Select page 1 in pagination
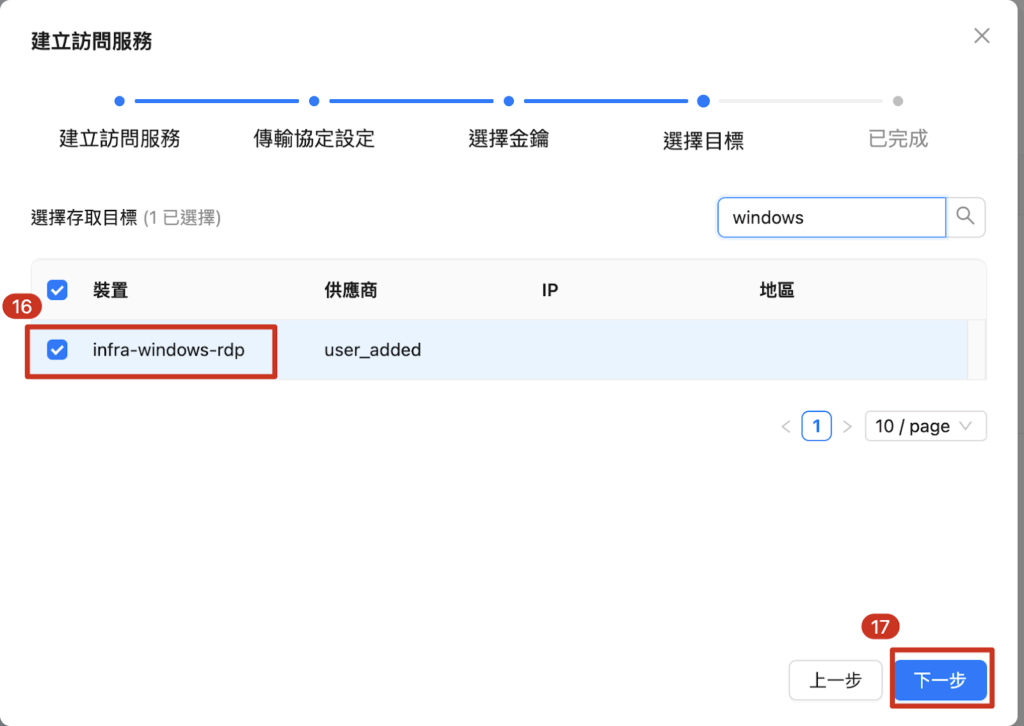The width and height of the screenshot is (1024, 726). click(x=816, y=426)
